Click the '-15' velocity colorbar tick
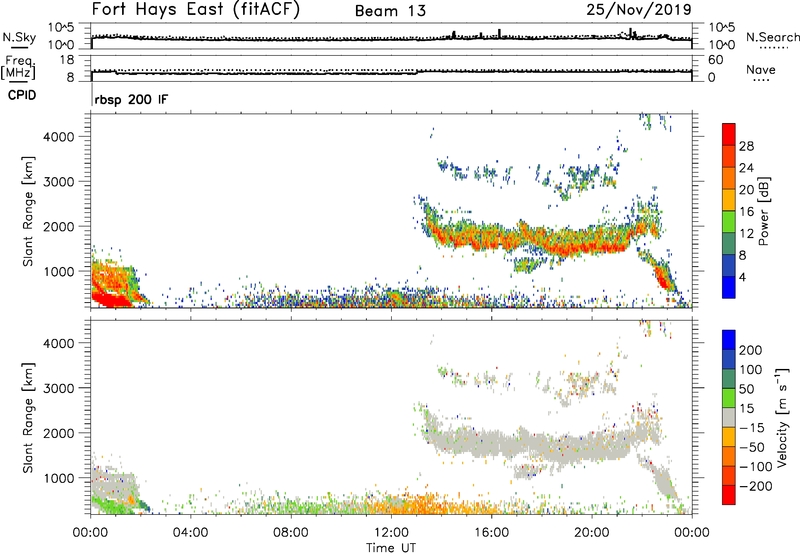Screen dimensions: 800x554 coord(752,427)
